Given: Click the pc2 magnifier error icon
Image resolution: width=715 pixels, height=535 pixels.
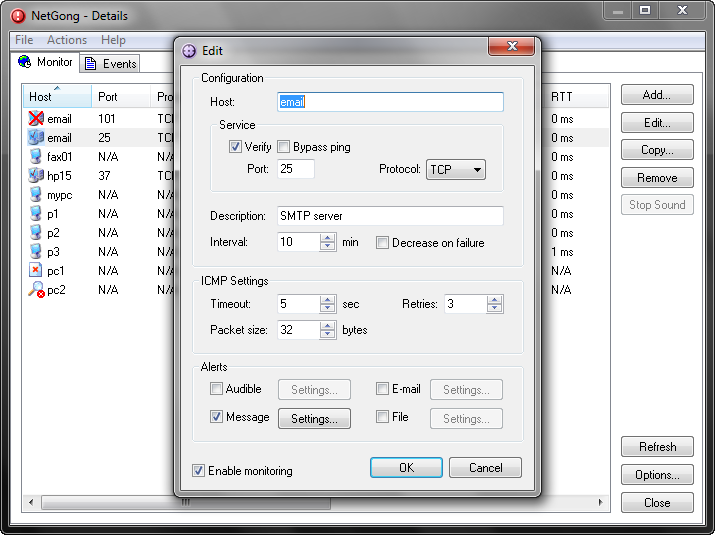Looking at the screenshot, I should pos(36,290).
